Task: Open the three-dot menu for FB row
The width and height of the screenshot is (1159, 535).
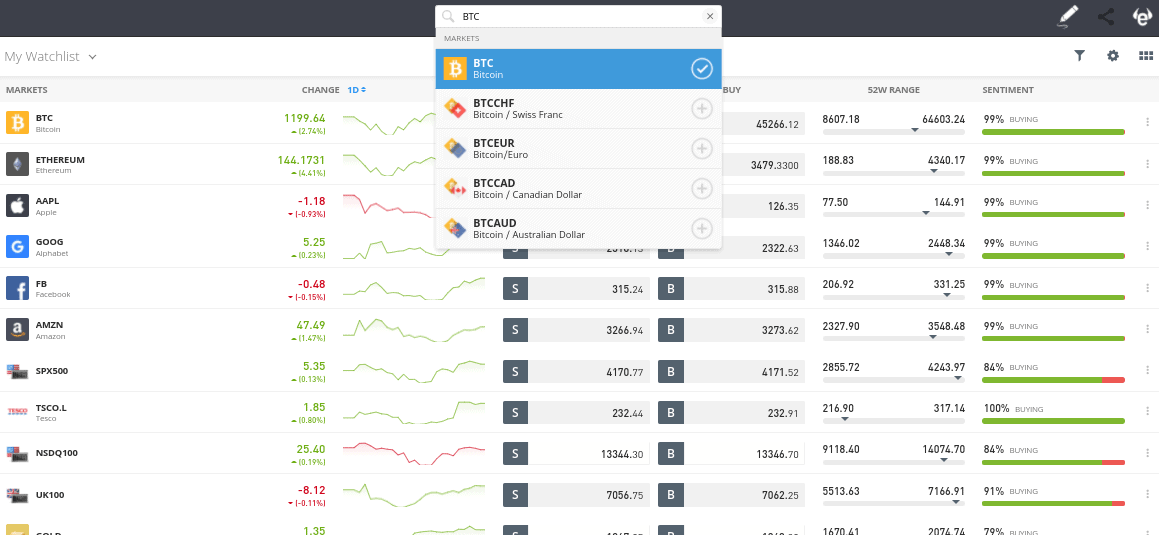Action: [x=1147, y=288]
